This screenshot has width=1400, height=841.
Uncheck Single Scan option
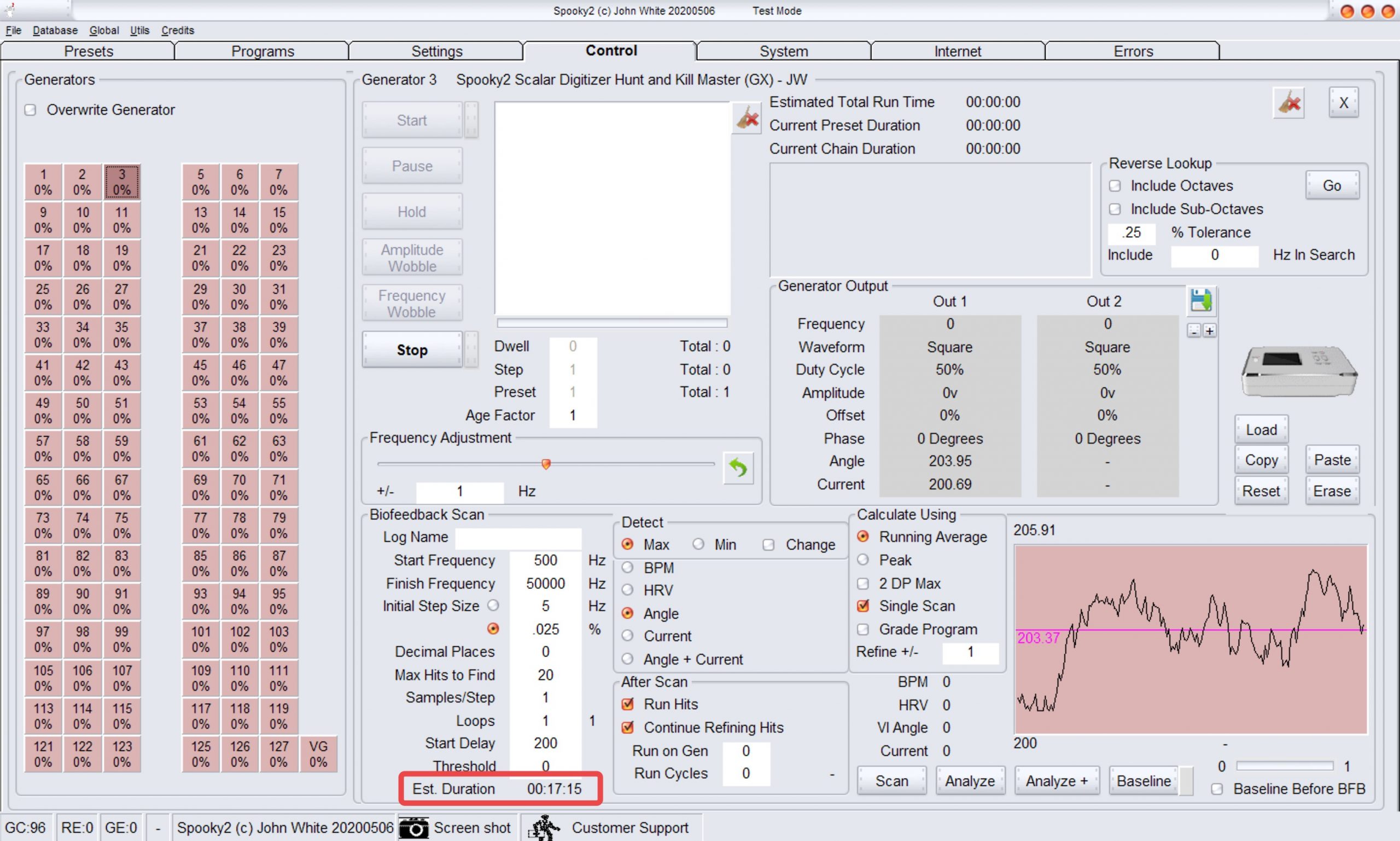pyautogui.click(x=862, y=606)
